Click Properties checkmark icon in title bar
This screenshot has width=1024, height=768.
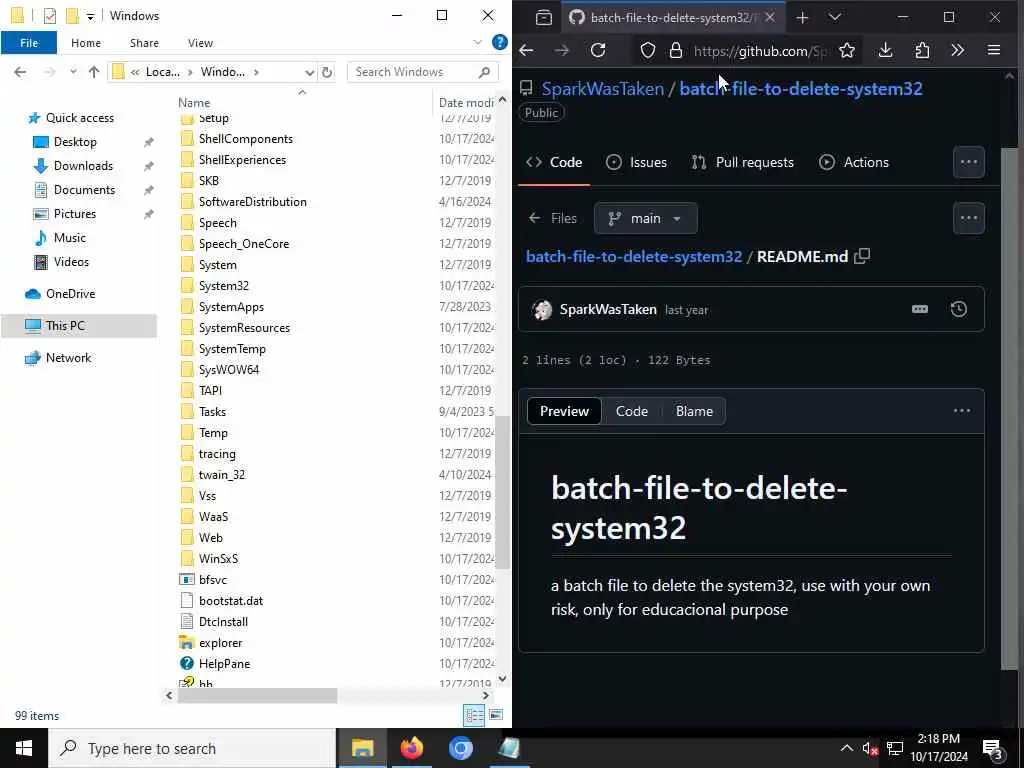click(x=50, y=16)
